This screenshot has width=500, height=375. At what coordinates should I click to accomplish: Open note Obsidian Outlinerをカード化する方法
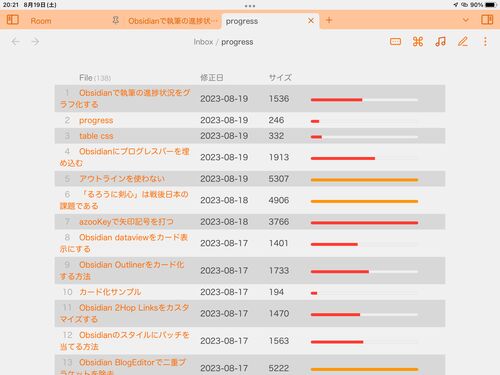tap(122, 270)
